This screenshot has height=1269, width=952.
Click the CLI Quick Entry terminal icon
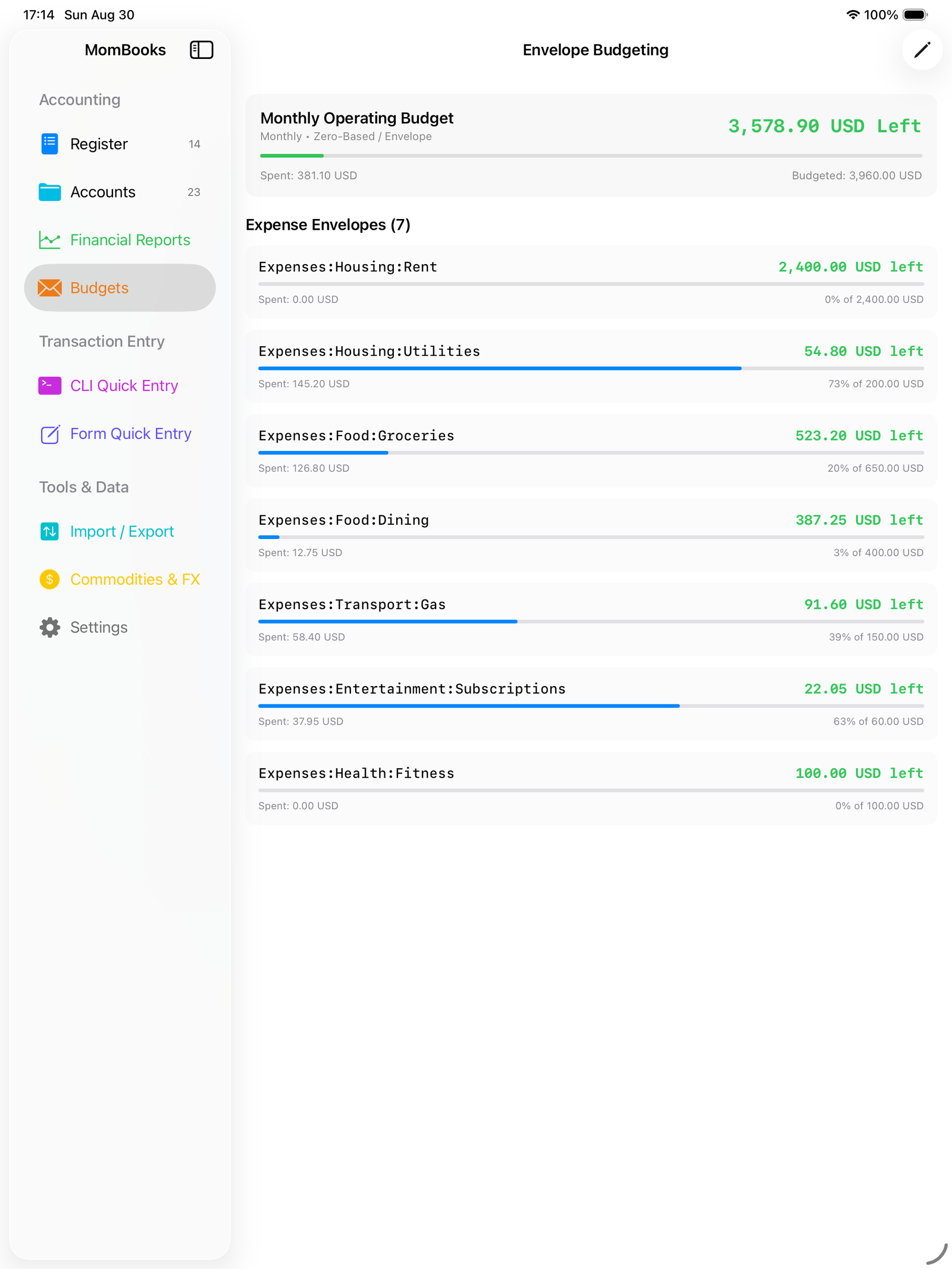[x=50, y=386]
